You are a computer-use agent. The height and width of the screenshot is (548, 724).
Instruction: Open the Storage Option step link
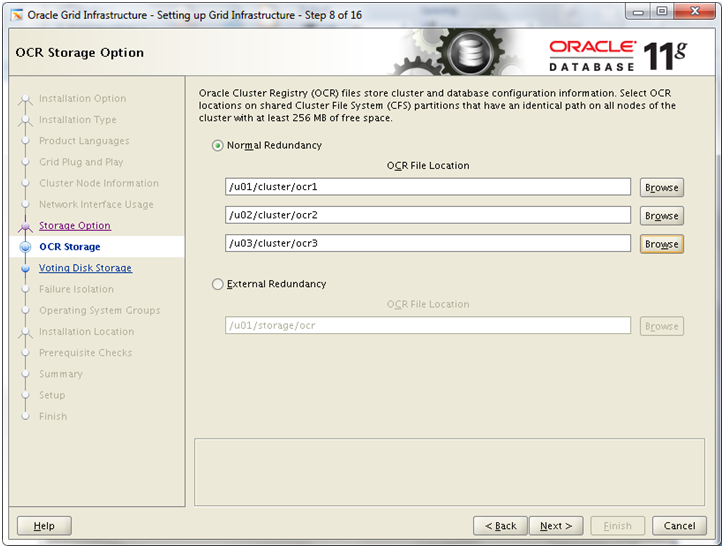pyautogui.click(x=75, y=225)
